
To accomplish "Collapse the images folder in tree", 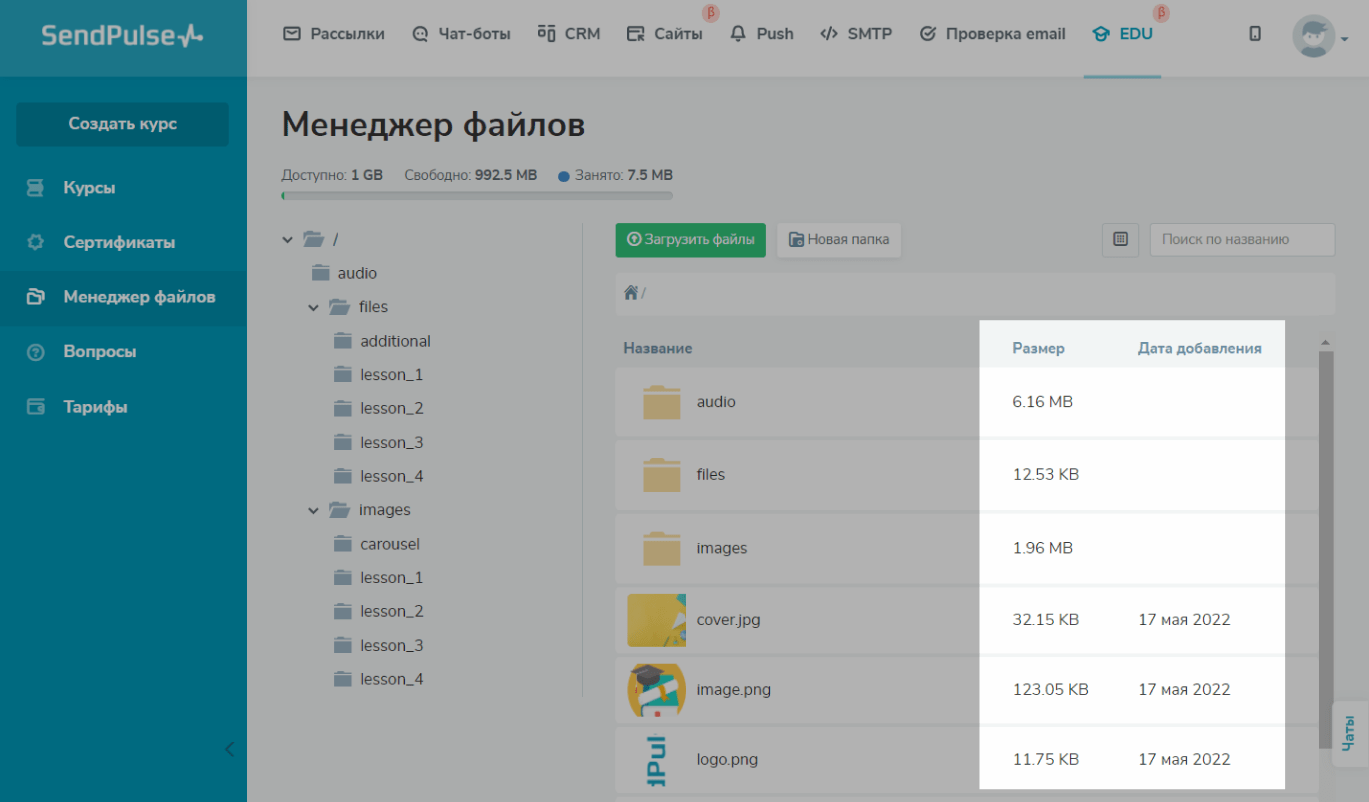I will pyautogui.click(x=314, y=511).
